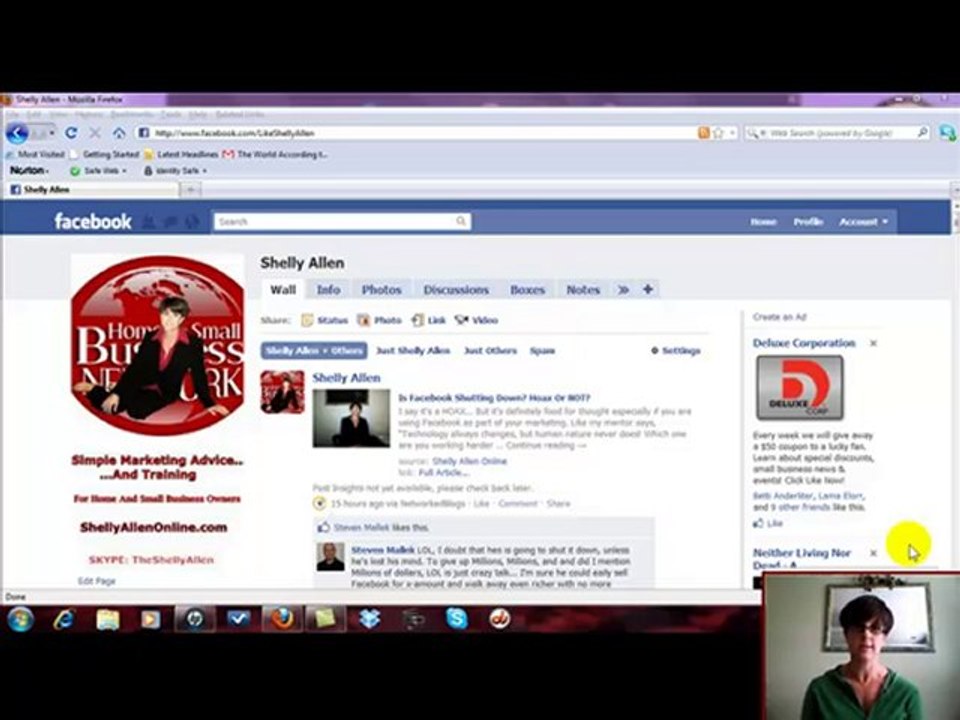Image resolution: width=960 pixels, height=720 pixels.
Task: Open Windows Media Player taskbar icon
Action: click(150, 620)
